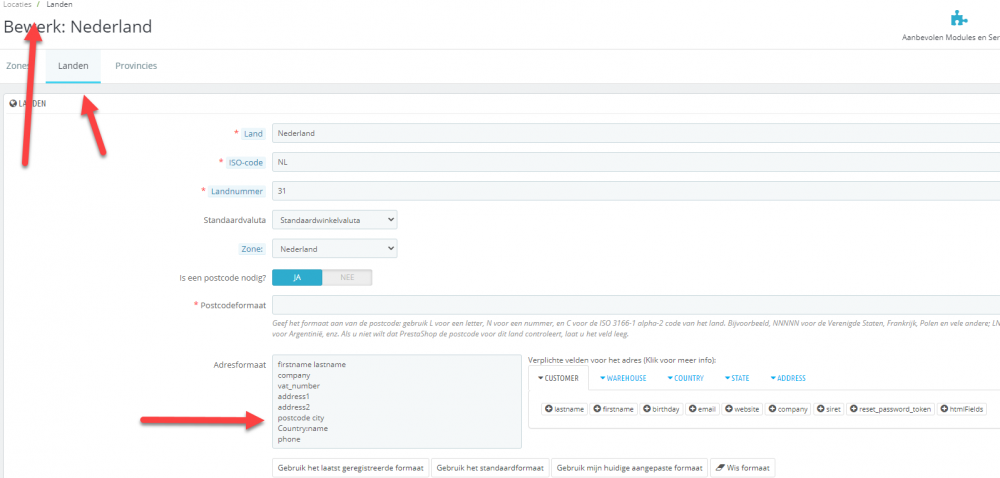Open the CUSTOMER fields tab
Viewport: 1000px width, 478px height.
(558, 378)
